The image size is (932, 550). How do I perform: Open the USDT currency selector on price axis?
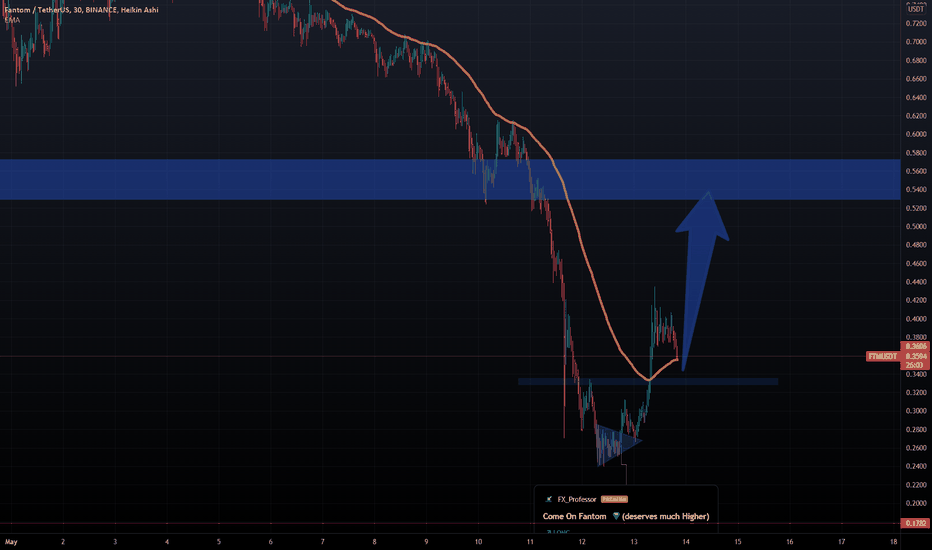coord(916,9)
